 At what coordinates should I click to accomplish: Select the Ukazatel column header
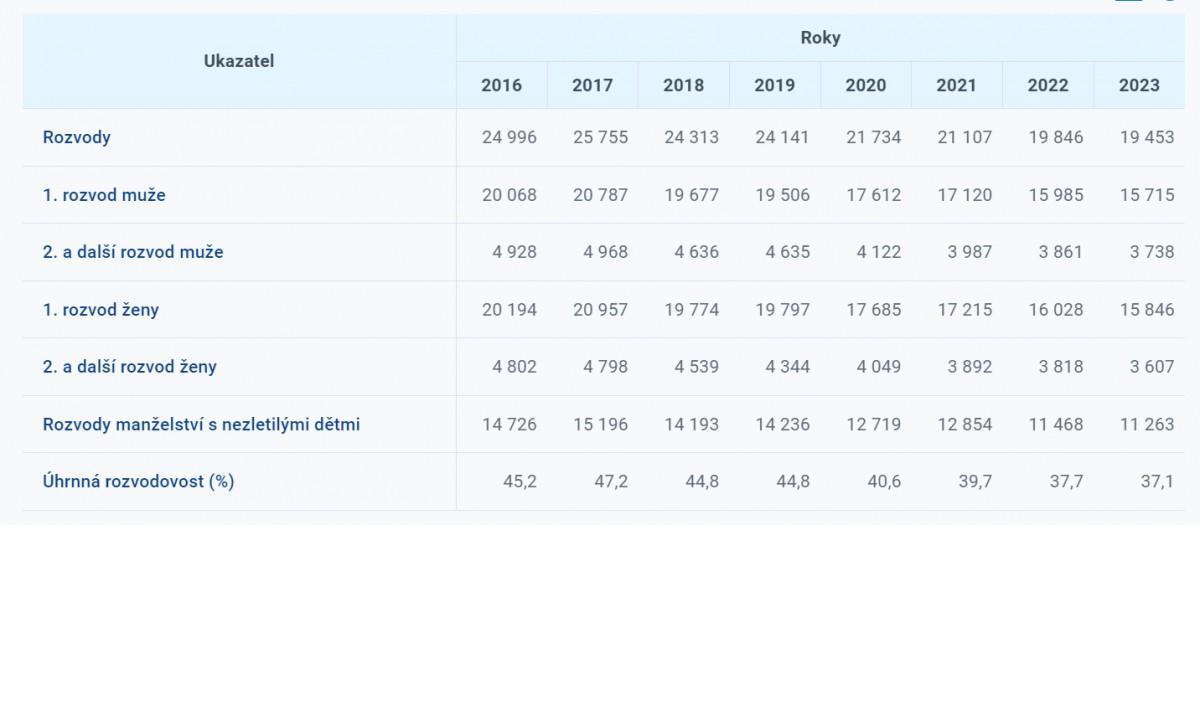tap(239, 61)
